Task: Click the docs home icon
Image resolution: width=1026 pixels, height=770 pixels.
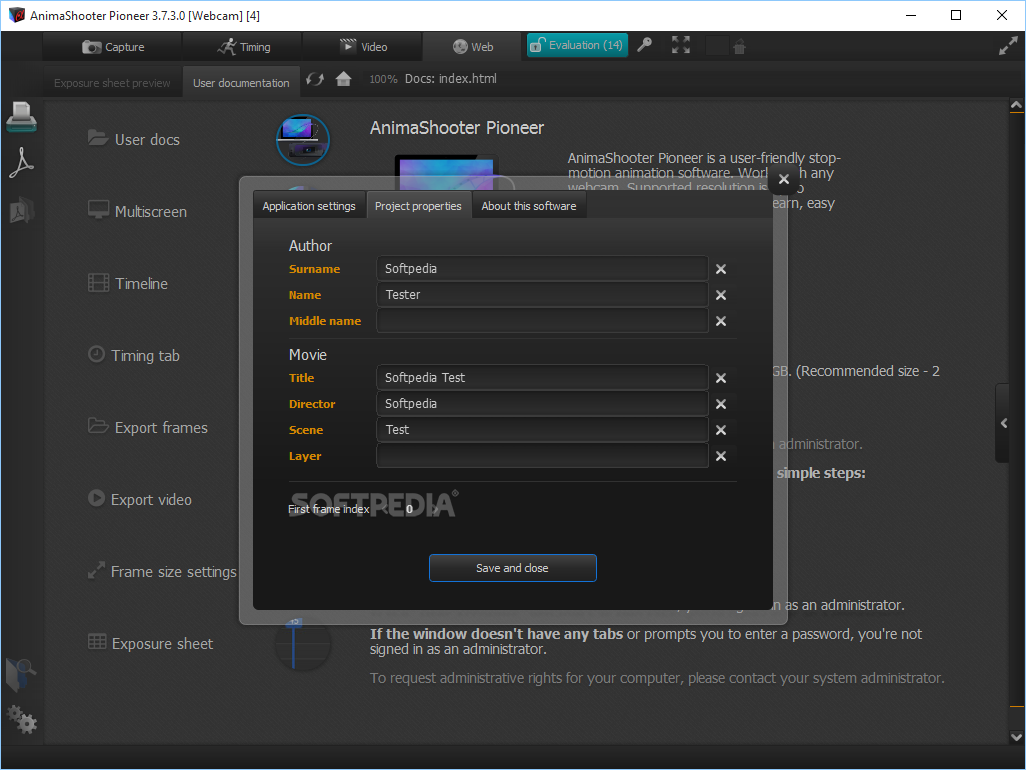Action: pos(344,79)
